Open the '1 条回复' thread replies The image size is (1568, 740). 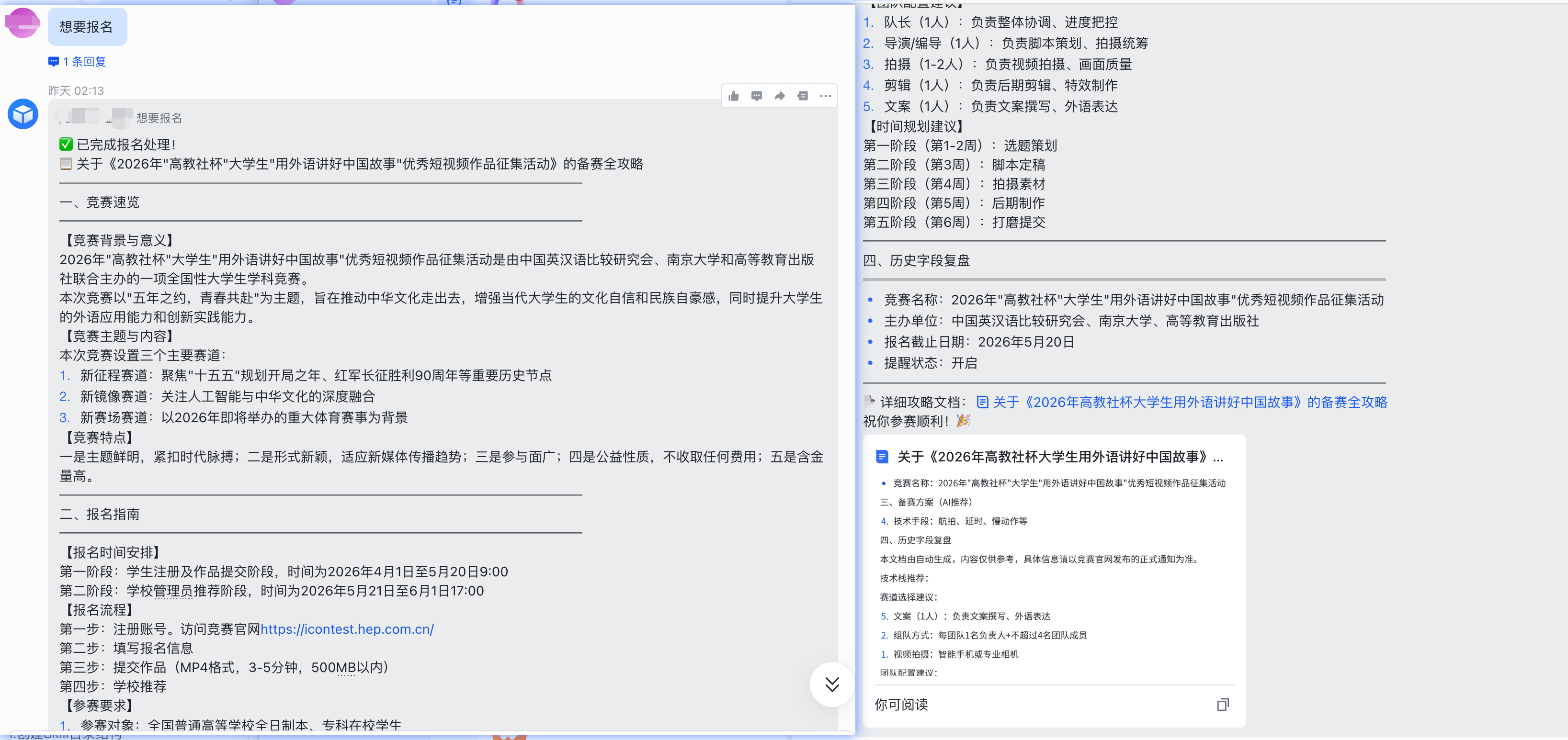click(x=77, y=61)
